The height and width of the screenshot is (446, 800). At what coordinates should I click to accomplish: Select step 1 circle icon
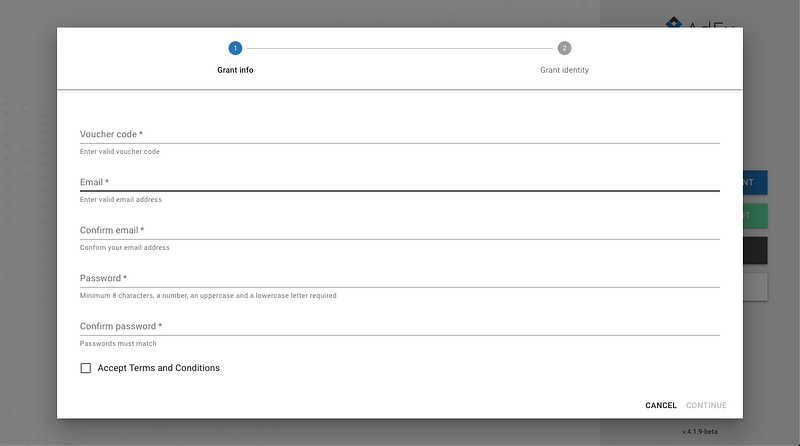(235, 48)
